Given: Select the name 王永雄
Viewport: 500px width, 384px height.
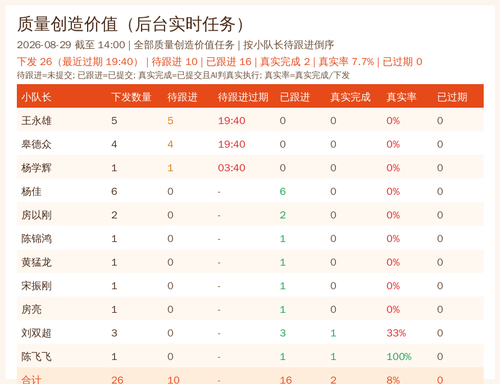Looking at the screenshot, I should click(36, 121).
